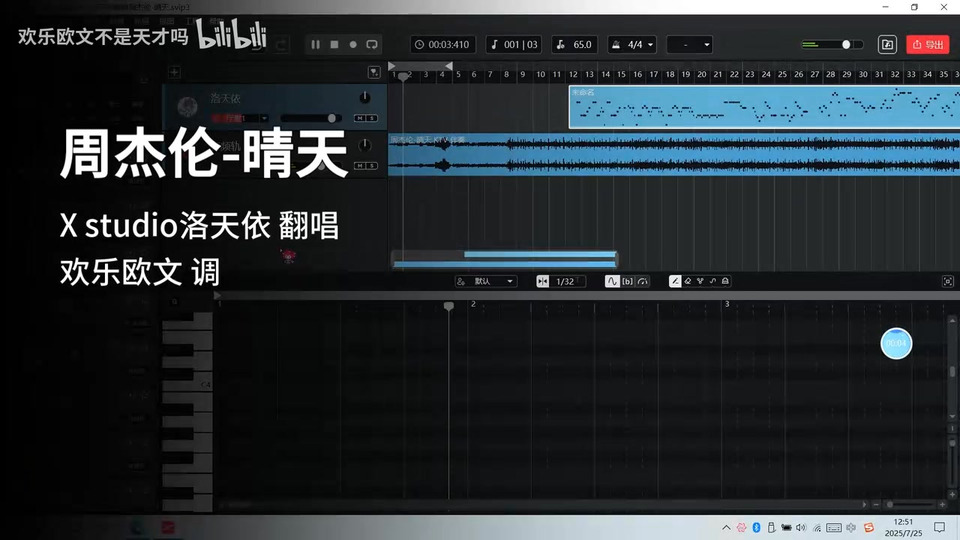Adjust the 洛天依 track pan knob
The height and width of the screenshot is (540, 960).
(364, 97)
